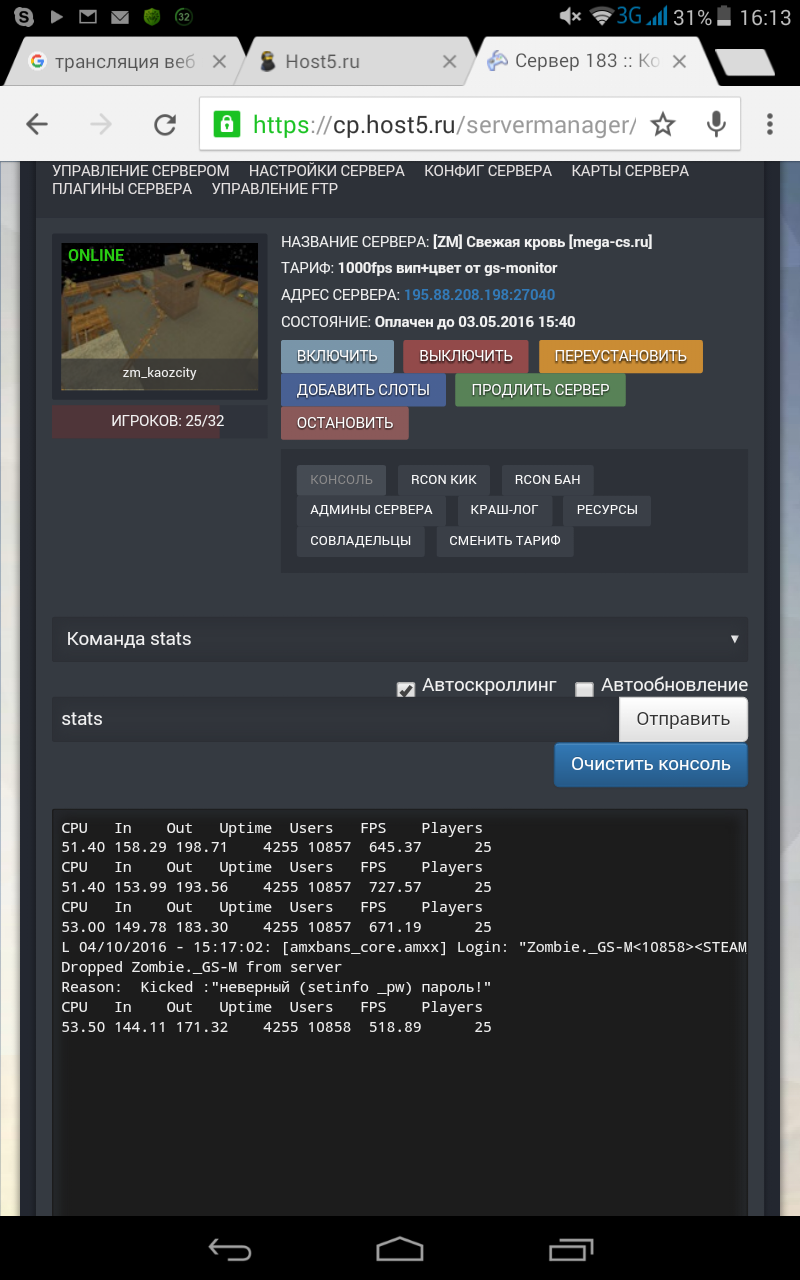800x1280 pixels.
Task: Tap the Android home navigation button
Action: tap(400, 1248)
